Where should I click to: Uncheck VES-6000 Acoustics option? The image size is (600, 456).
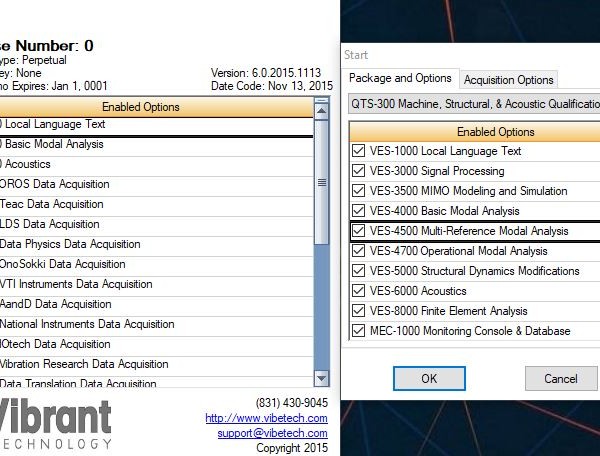pos(359,291)
